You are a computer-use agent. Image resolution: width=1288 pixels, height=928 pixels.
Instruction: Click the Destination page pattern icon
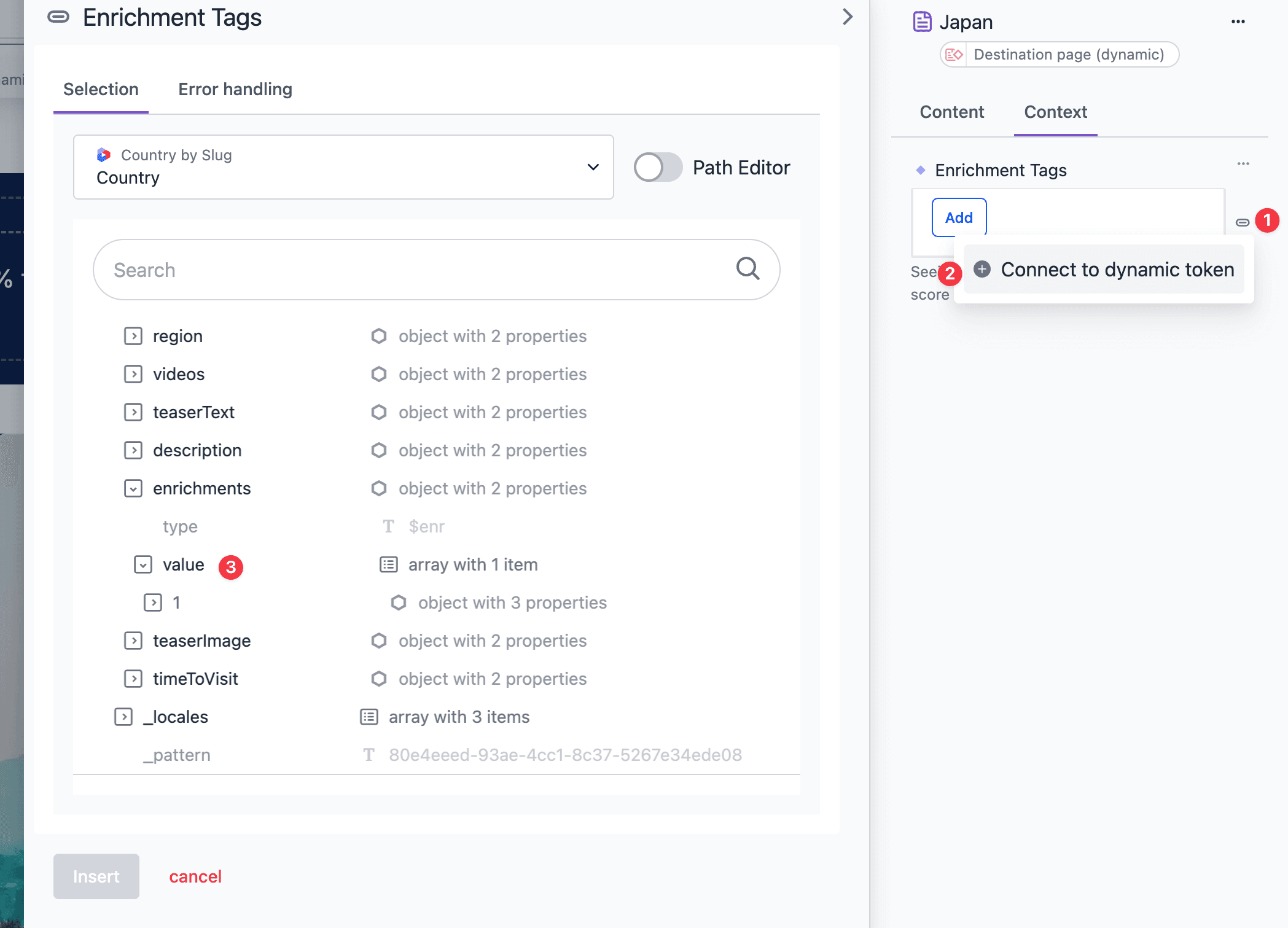coord(954,55)
